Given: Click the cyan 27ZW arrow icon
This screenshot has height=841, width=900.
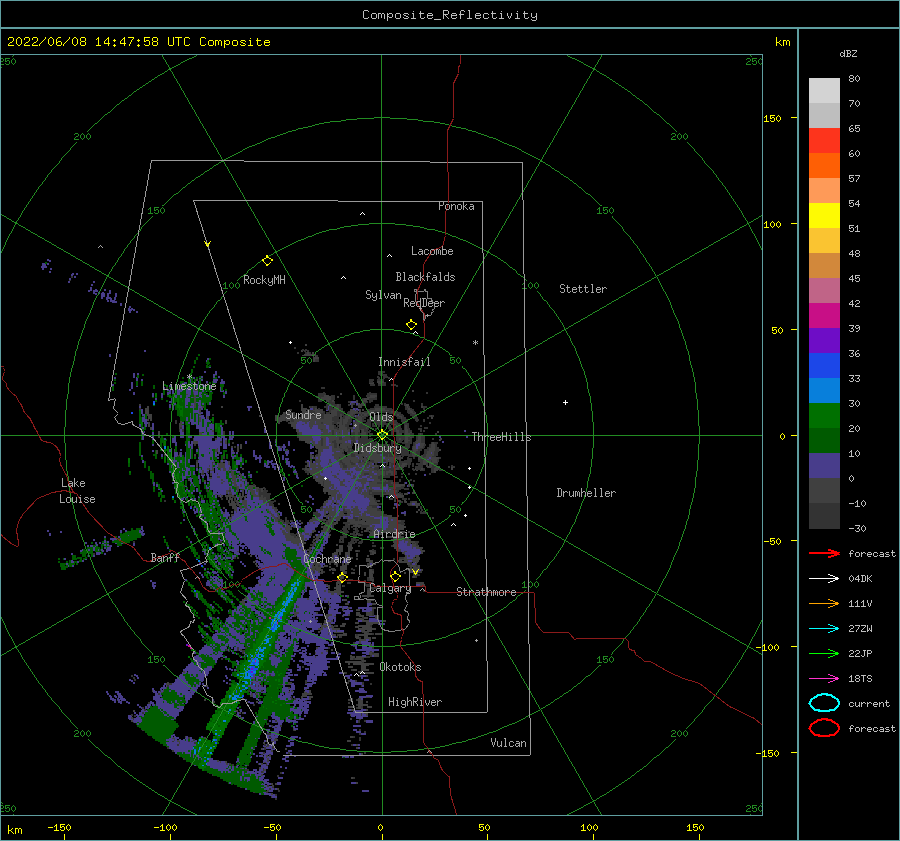Looking at the screenshot, I should pyautogui.click(x=824, y=629).
